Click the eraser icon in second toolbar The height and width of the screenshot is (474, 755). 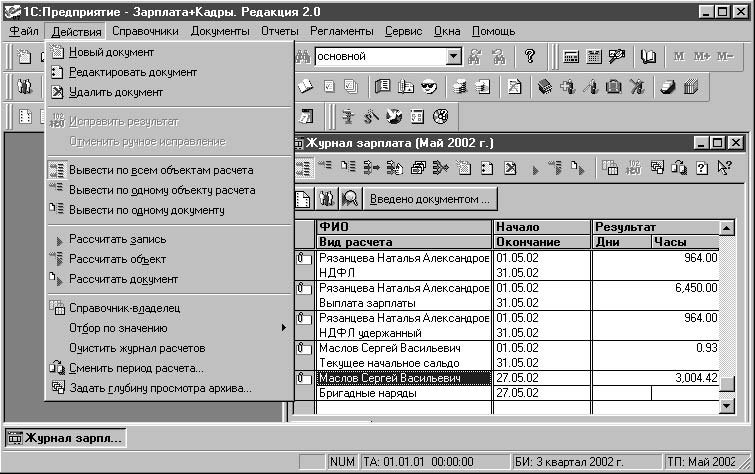667,87
